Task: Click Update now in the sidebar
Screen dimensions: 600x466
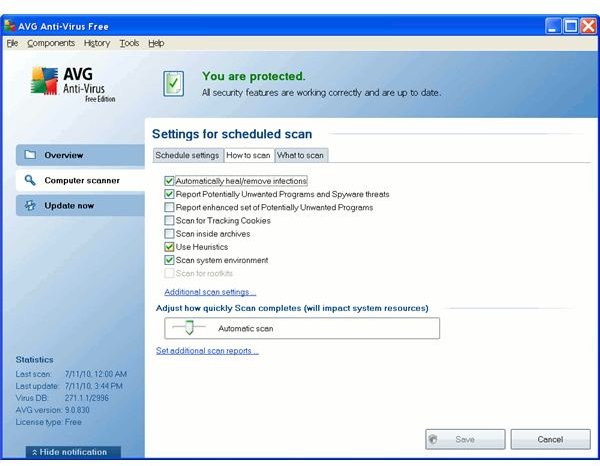Action: (80, 205)
